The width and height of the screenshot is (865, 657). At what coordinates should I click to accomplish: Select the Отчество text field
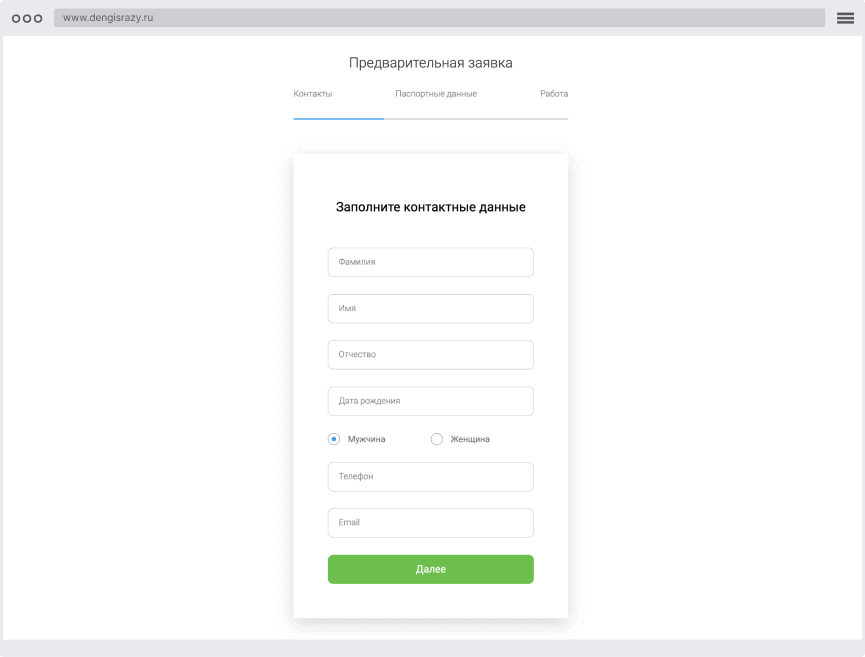pyautogui.click(x=430, y=354)
